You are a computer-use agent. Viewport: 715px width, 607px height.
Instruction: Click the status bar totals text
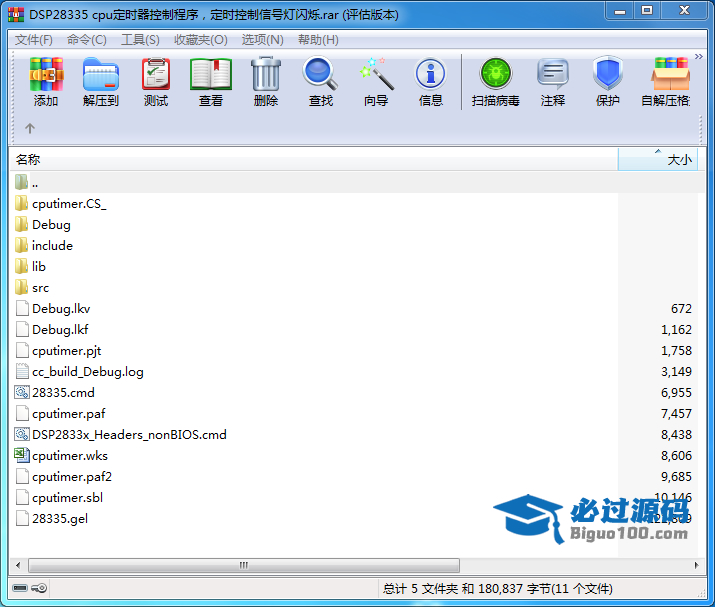[497, 589]
